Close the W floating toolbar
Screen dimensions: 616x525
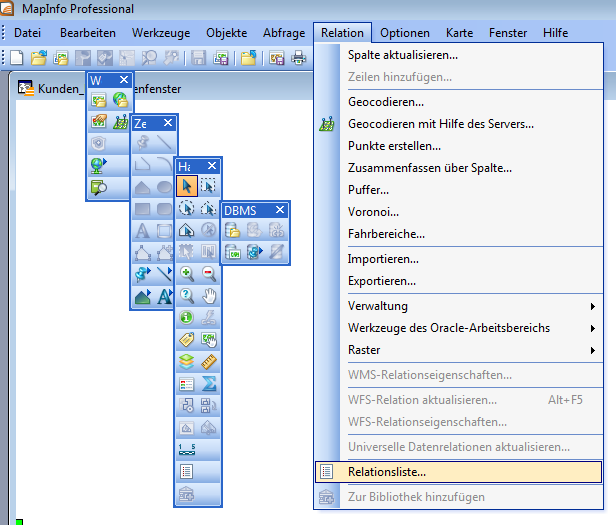(124, 80)
